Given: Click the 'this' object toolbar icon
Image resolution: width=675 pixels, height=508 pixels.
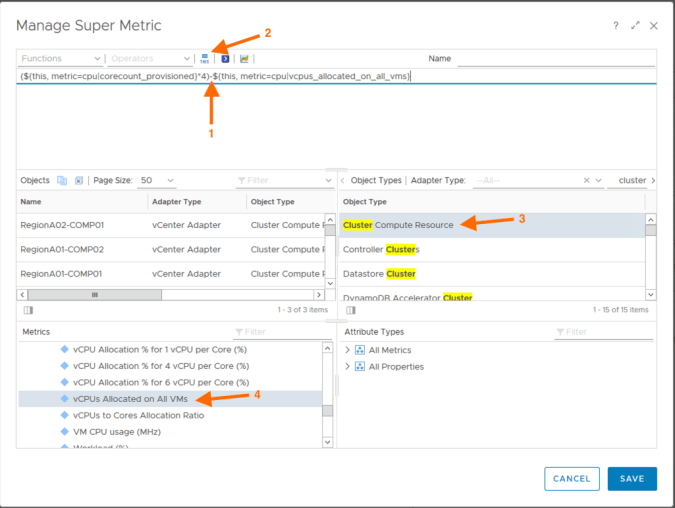Looking at the screenshot, I should (x=205, y=59).
